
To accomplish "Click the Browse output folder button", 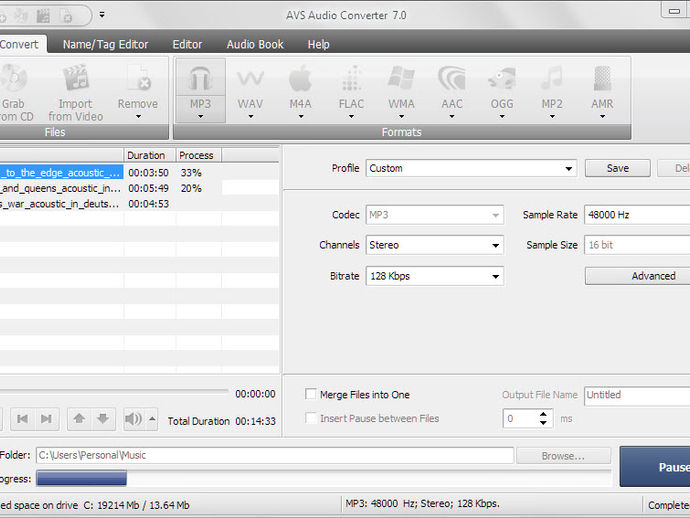I will pos(563,456).
